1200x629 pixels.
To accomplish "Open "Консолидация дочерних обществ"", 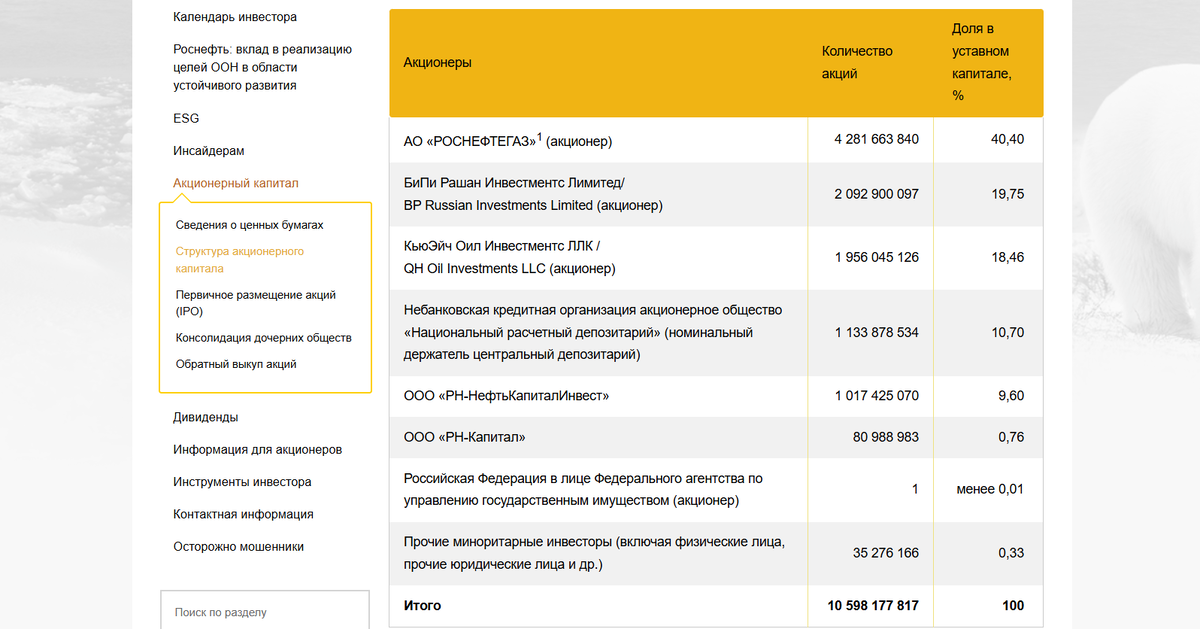I will click(263, 337).
